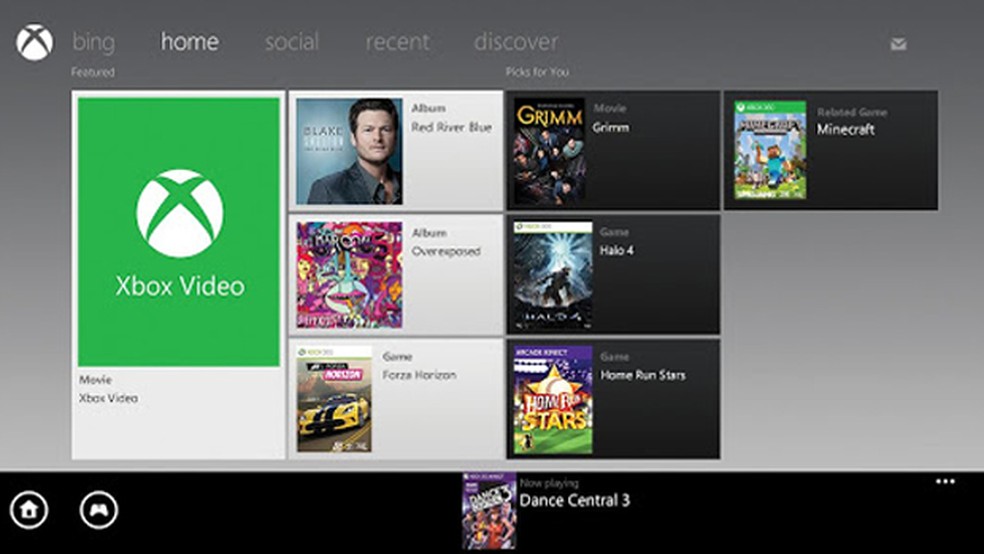Viewport: 984px width, 554px height.
Task: Click the 'Related Game' label above Minecraft
Action: tap(852, 112)
